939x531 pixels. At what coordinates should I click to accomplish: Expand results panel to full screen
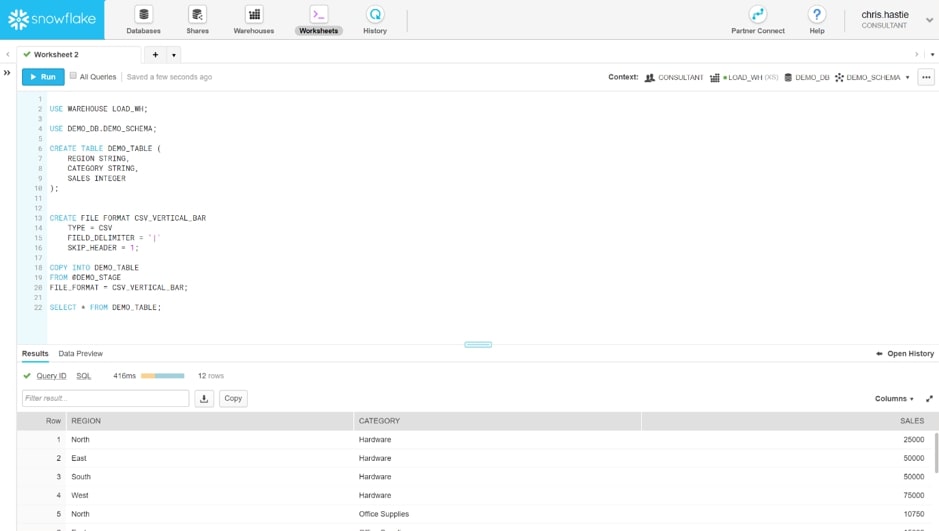(929, 399)
